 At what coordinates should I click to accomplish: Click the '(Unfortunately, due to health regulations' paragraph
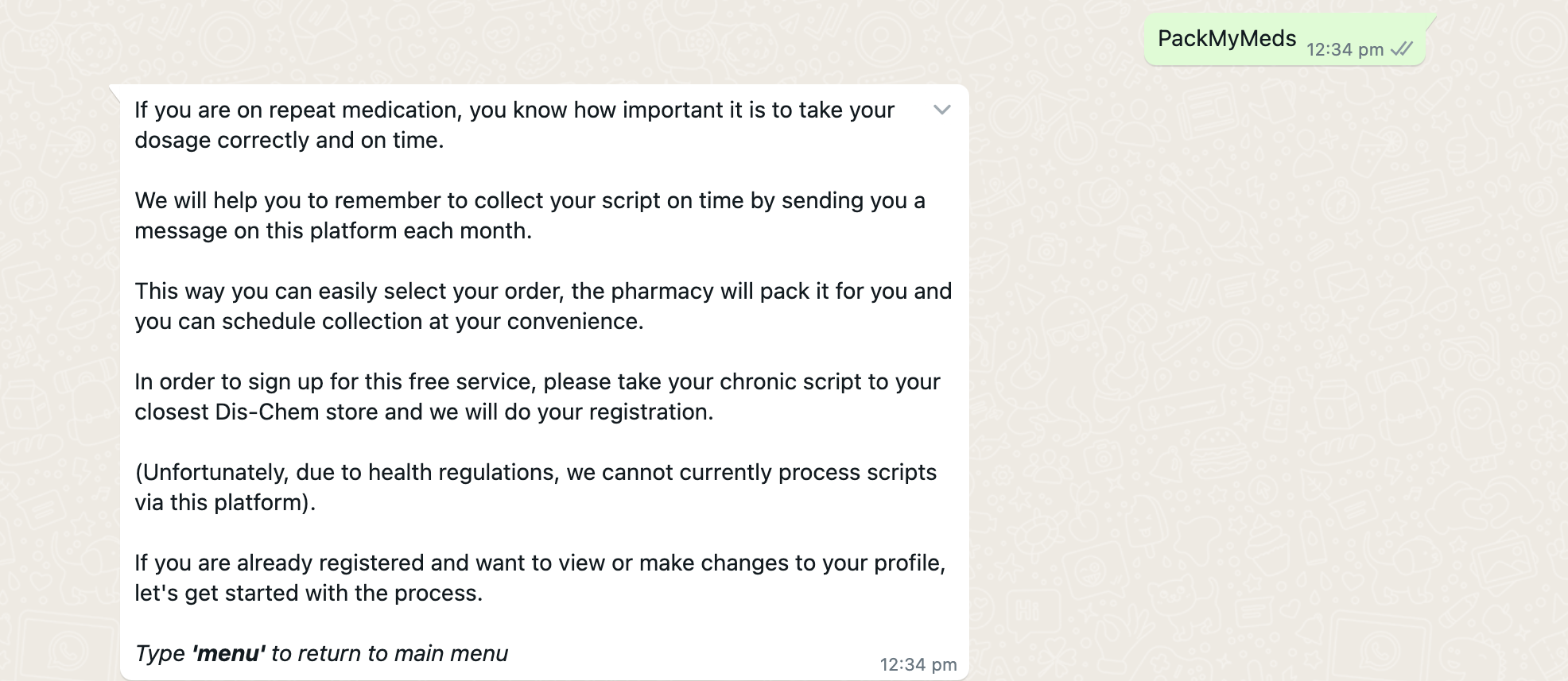[535, 487]
